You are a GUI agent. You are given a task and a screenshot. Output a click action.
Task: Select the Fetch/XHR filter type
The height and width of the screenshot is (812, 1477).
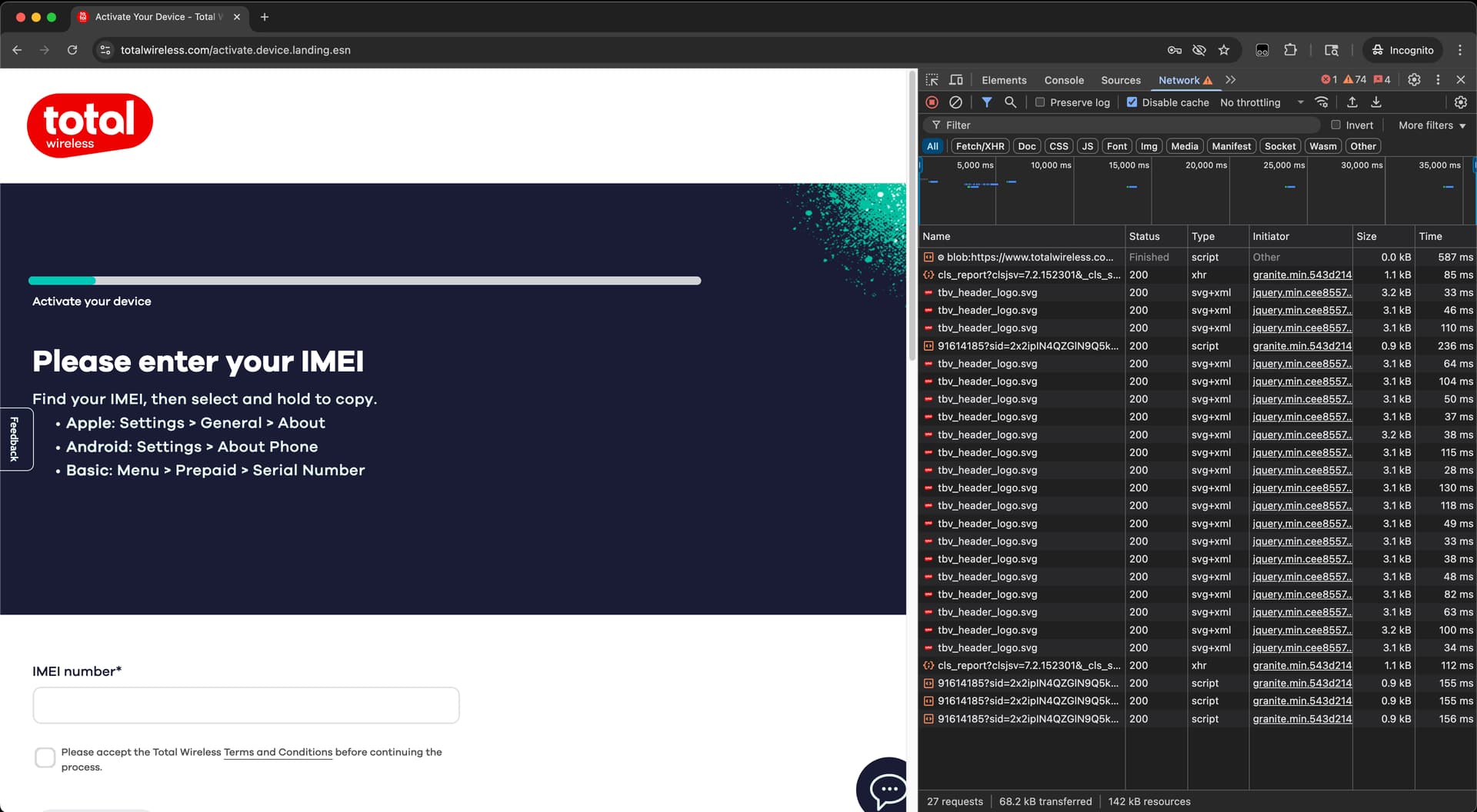(x=979, y=146)
